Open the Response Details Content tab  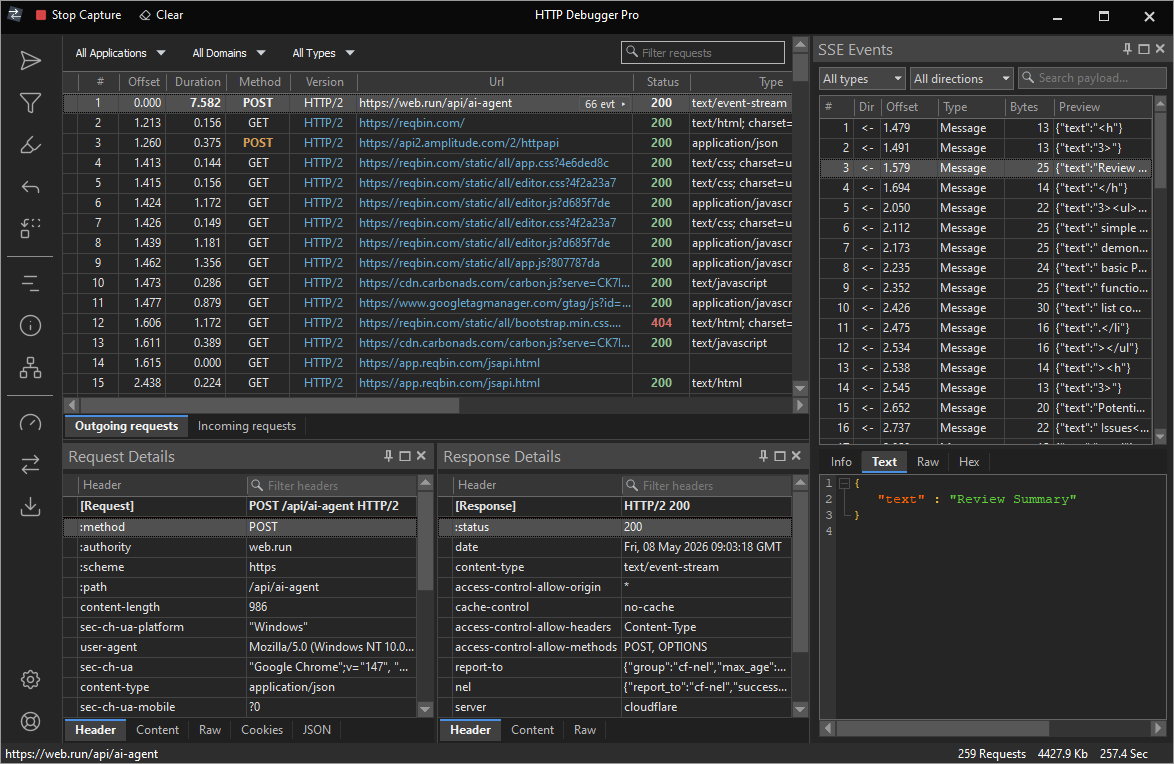click(532, 730)
